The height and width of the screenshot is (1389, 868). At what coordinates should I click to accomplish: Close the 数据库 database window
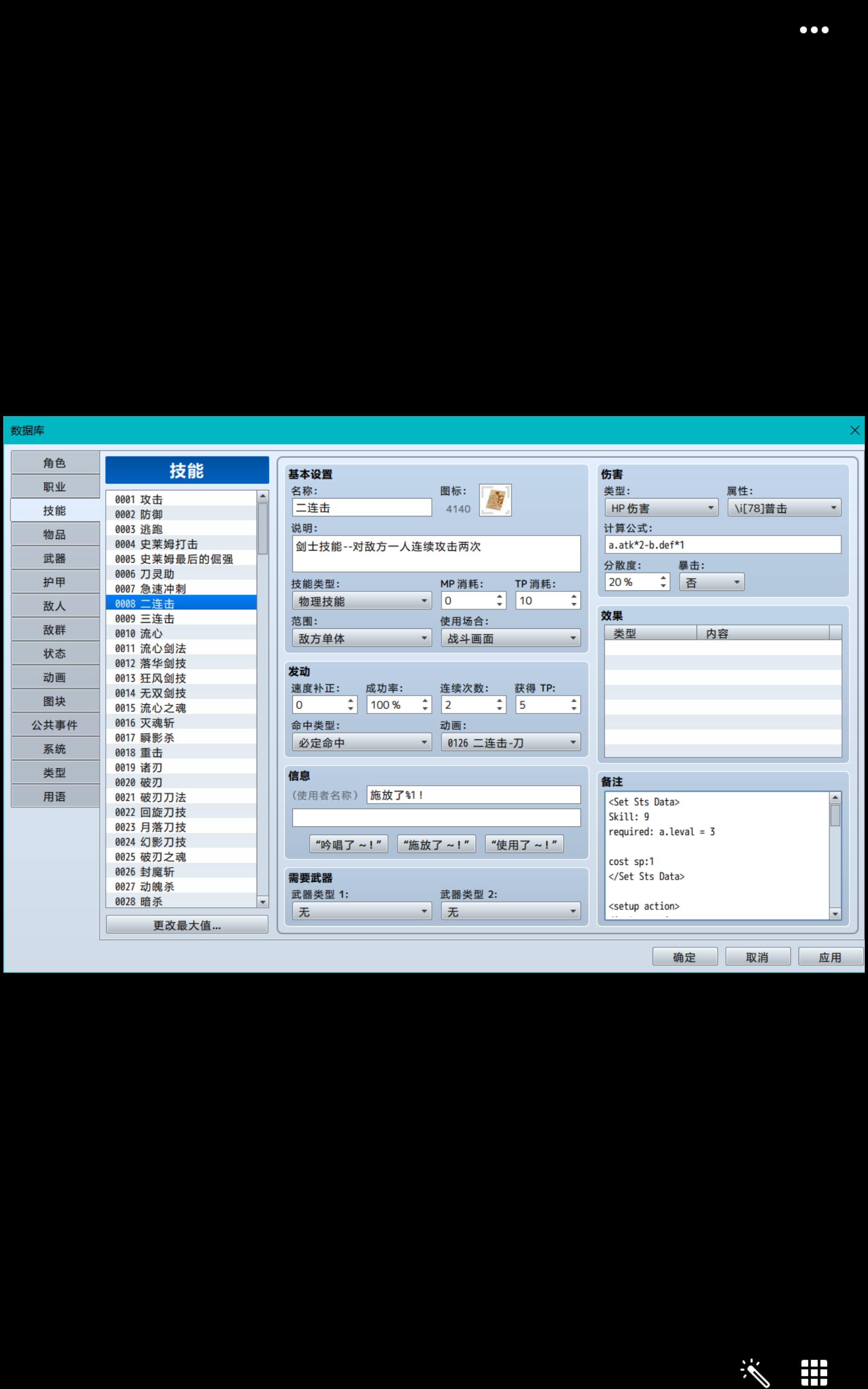click(x=854, y=430)
